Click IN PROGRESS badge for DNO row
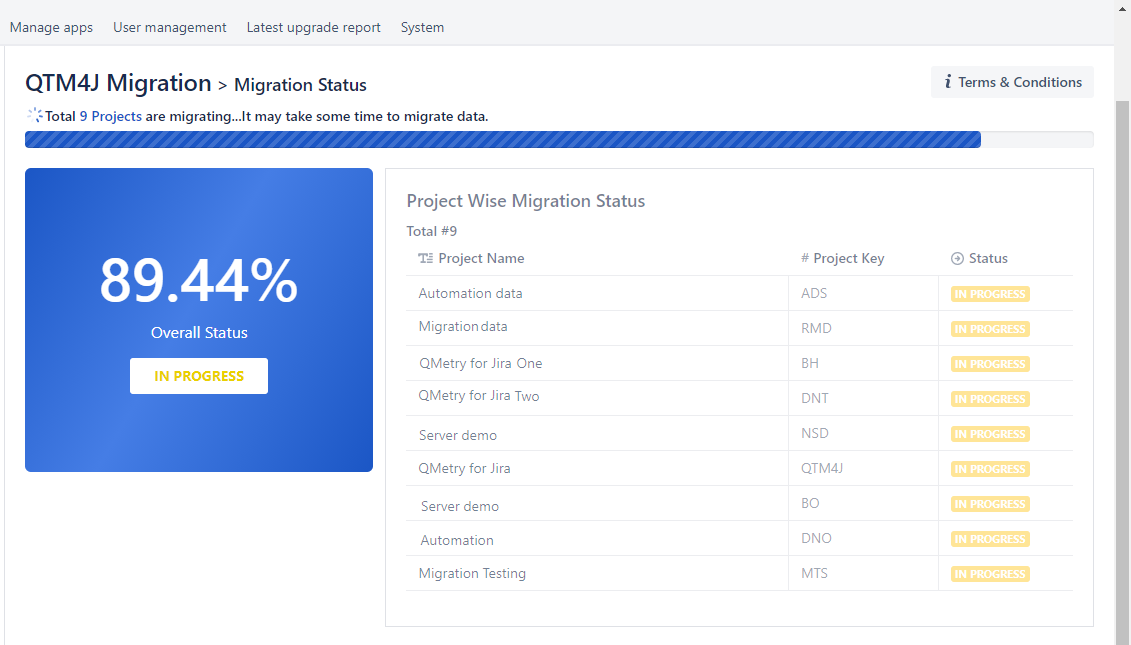This screenshot has height=645, width=1131. click(x=990, y=539)
